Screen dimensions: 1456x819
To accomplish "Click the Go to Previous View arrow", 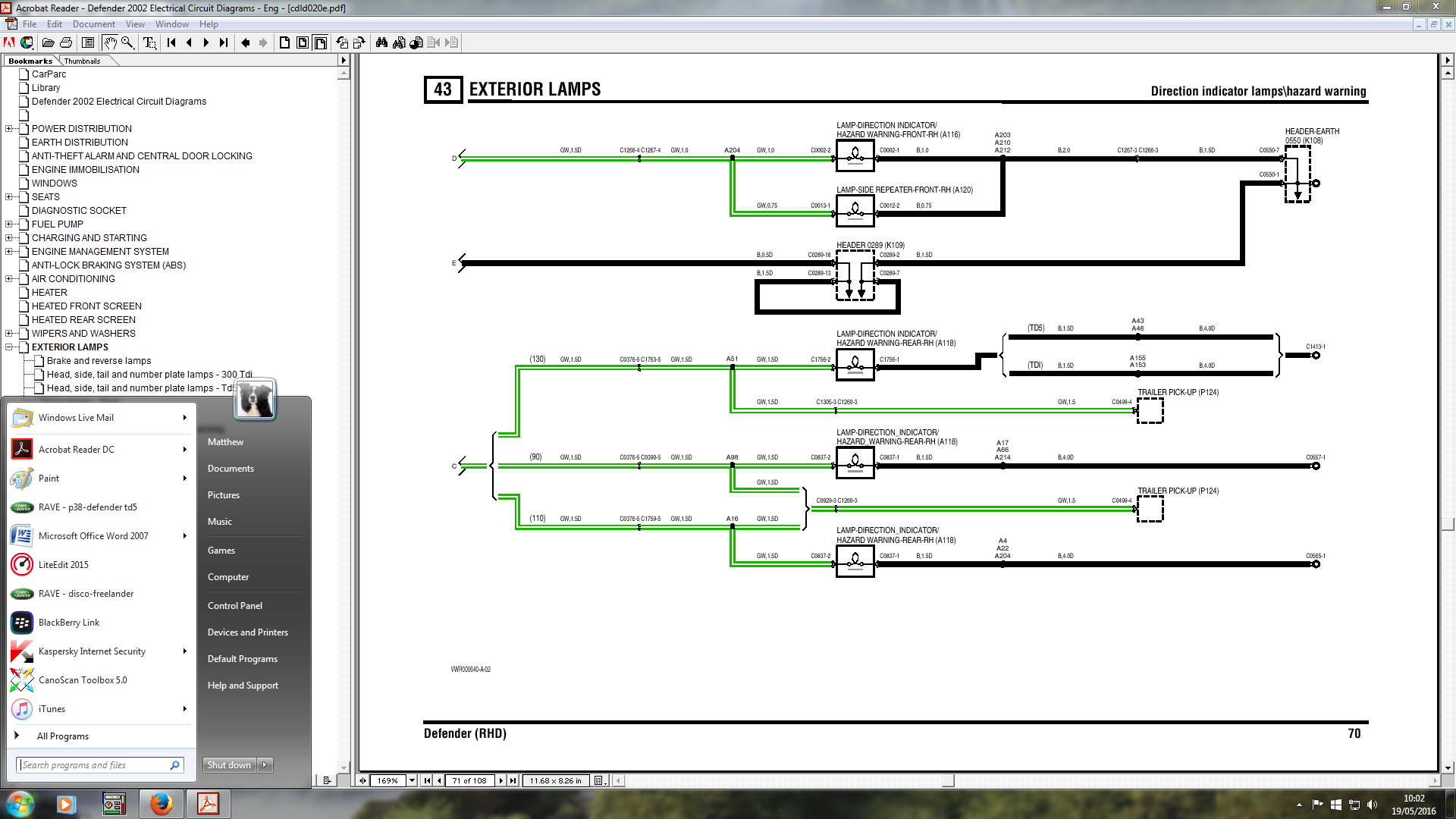I will click(x=246, y=42).
